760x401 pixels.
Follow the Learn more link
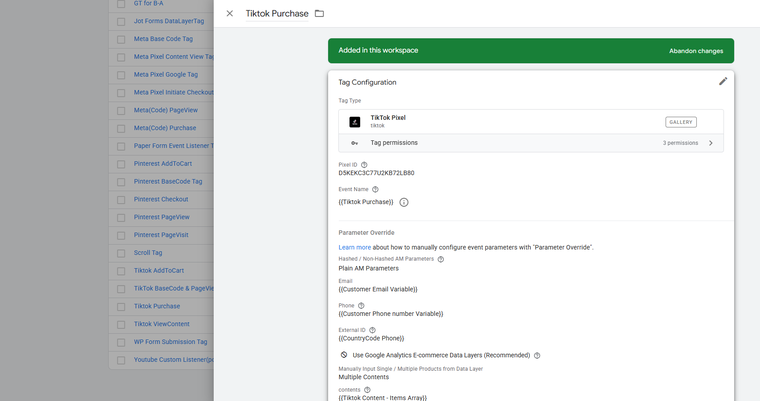(x=354, y=247)
